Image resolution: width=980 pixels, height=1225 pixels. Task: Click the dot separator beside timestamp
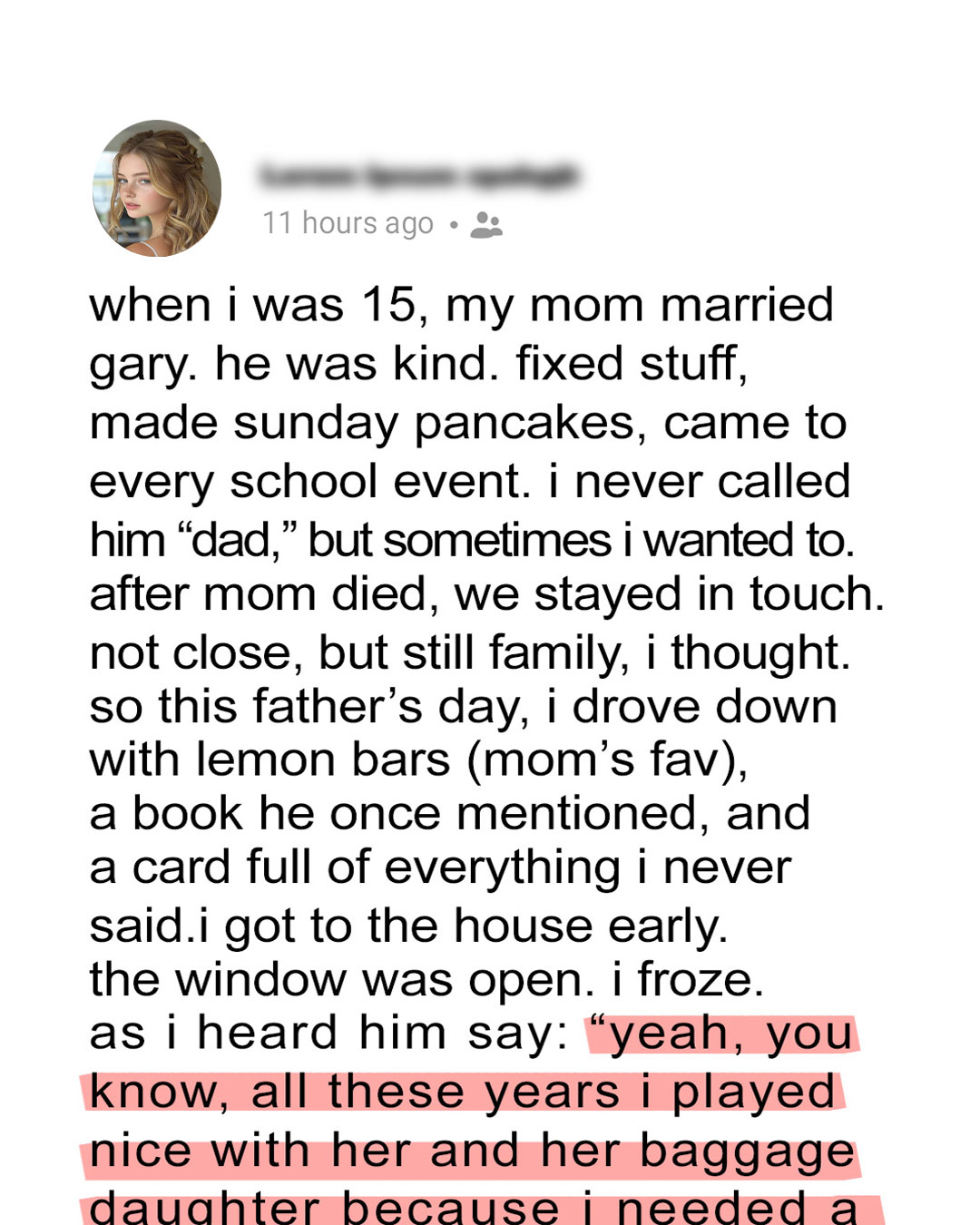(x=454, y=224)
